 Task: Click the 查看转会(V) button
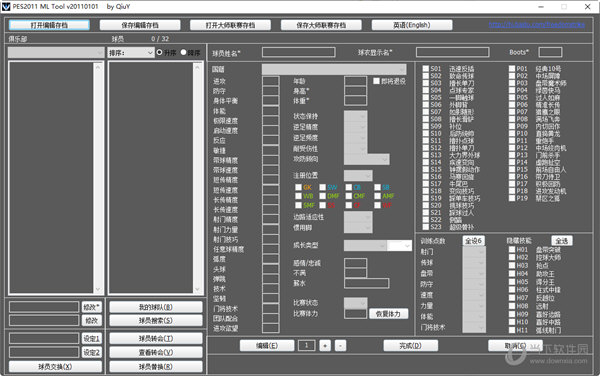pos(156,352)
